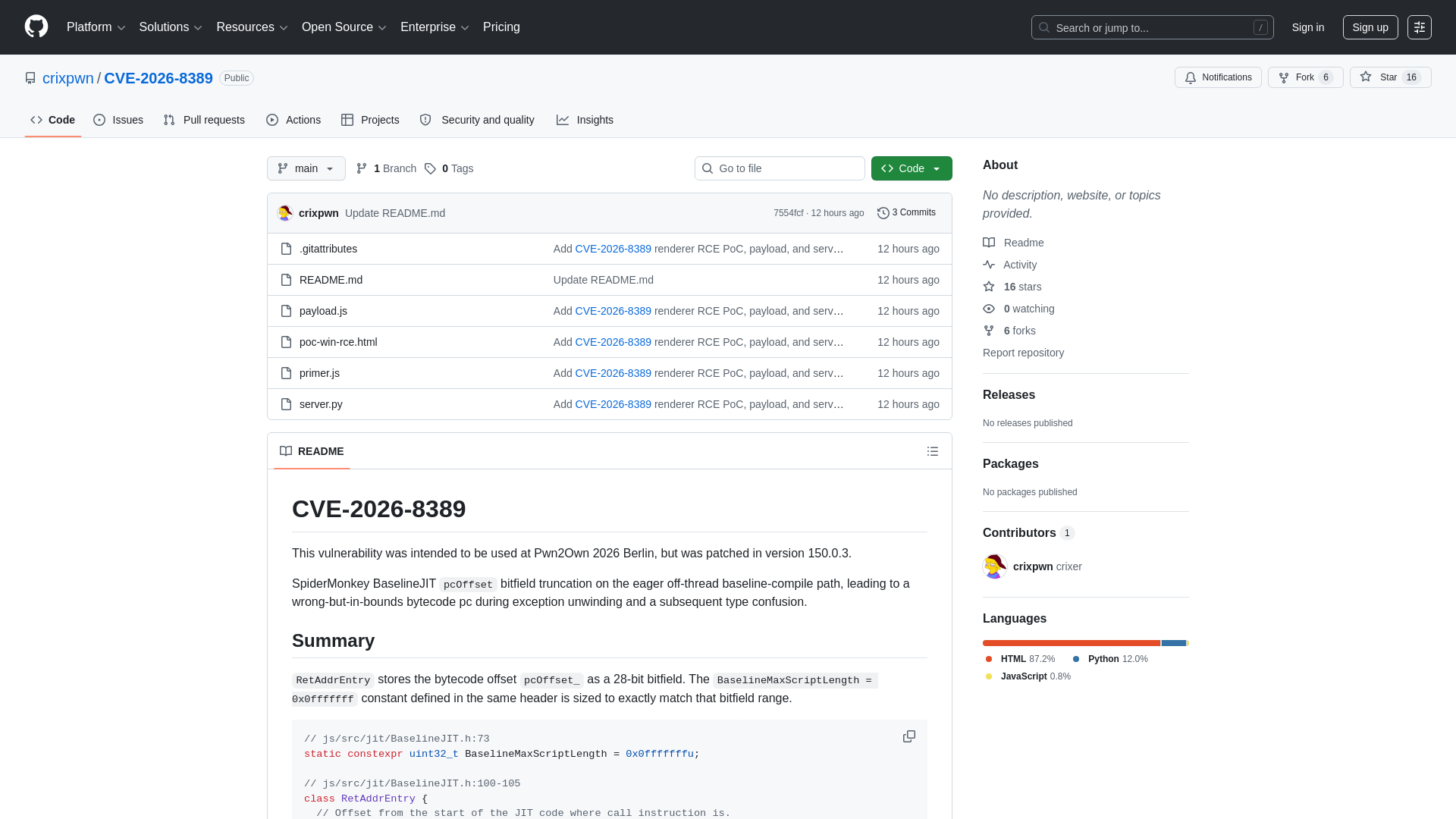The width and height of the screenshot is (1456, 819).
Task: Open the global navigation menu icon
Action: [1420, 27]
